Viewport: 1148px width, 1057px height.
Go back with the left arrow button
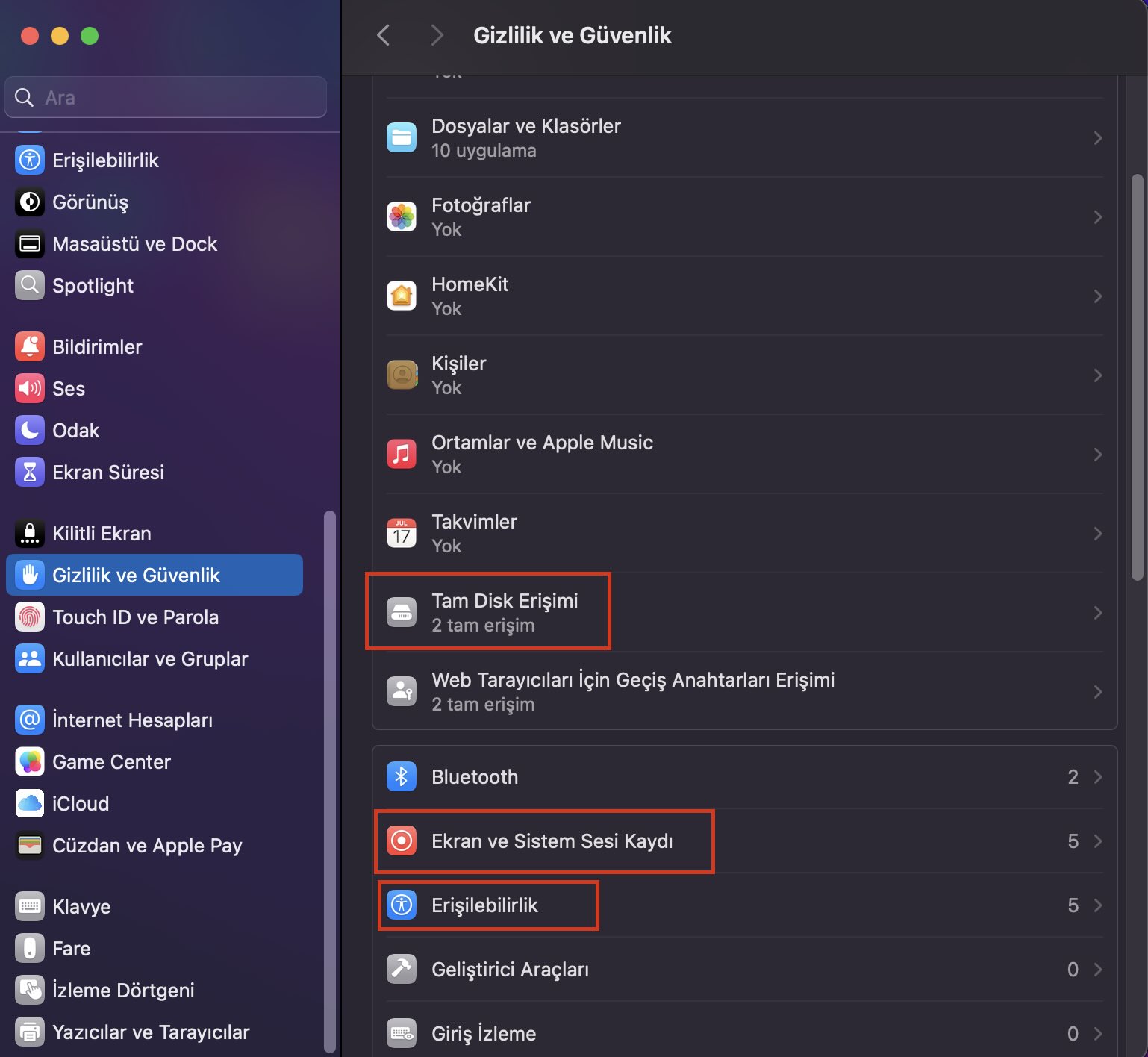(384, 35)
